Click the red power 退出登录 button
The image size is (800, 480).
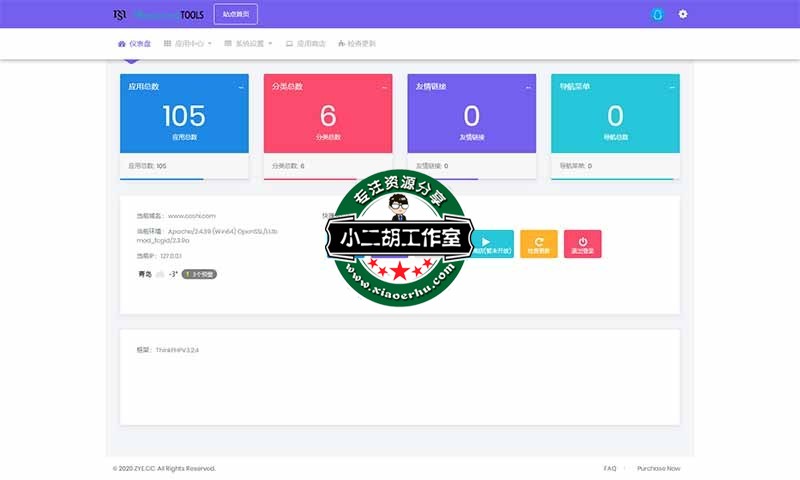coord(583,244)
